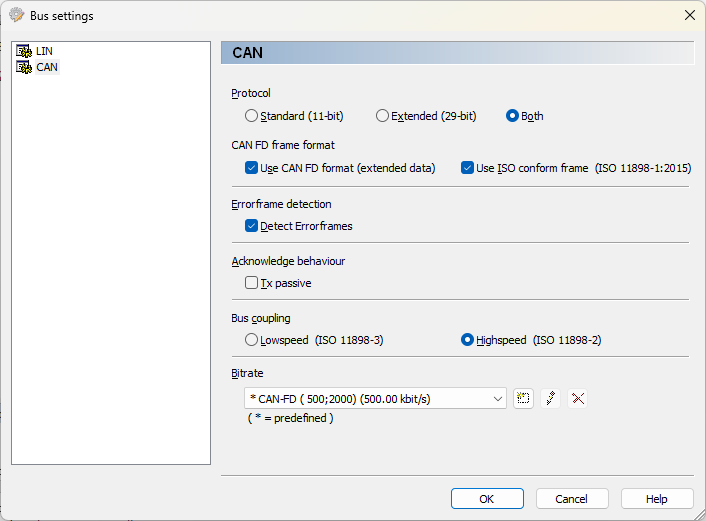Select Standard (11-bit) protocol
Image resolution: width=706 pixels, height=521 pixels.
[252, 116]
